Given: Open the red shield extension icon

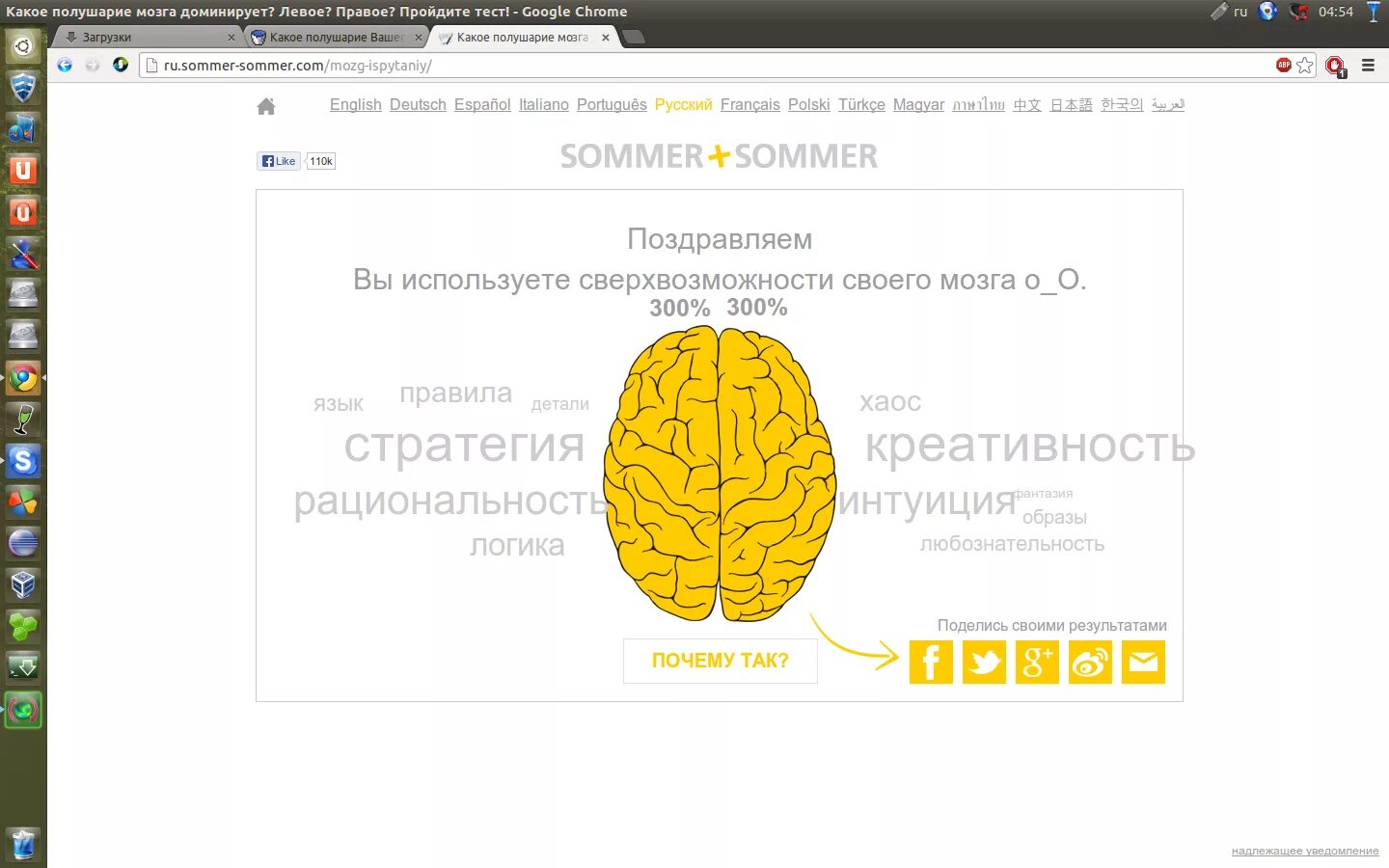Looking at the screenshot, I should point(1335,66).
